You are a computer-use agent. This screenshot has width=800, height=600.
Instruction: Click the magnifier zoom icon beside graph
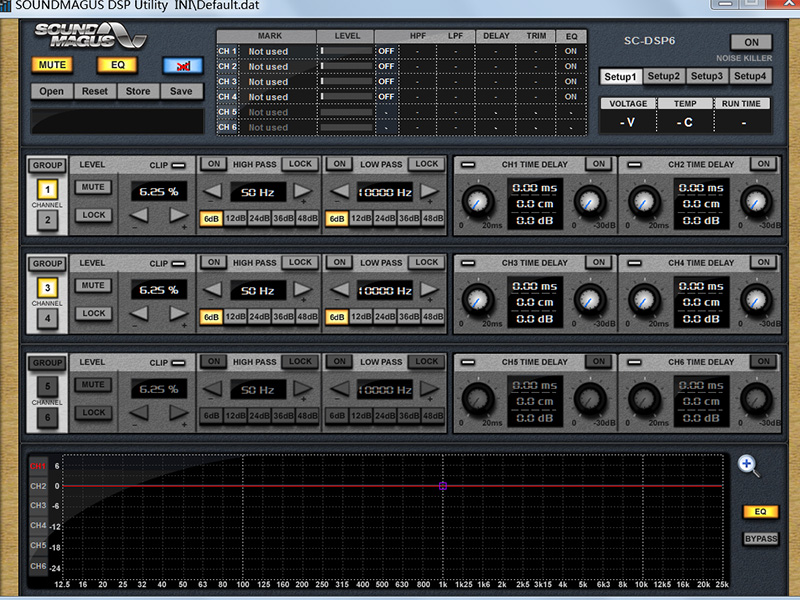point(748,465)
